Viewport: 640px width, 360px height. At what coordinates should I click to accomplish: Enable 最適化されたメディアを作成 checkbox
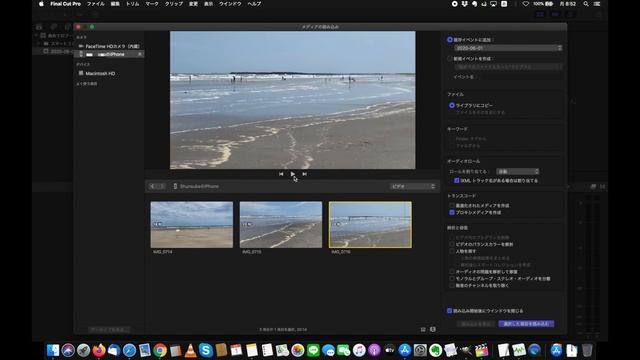(451, 205)
